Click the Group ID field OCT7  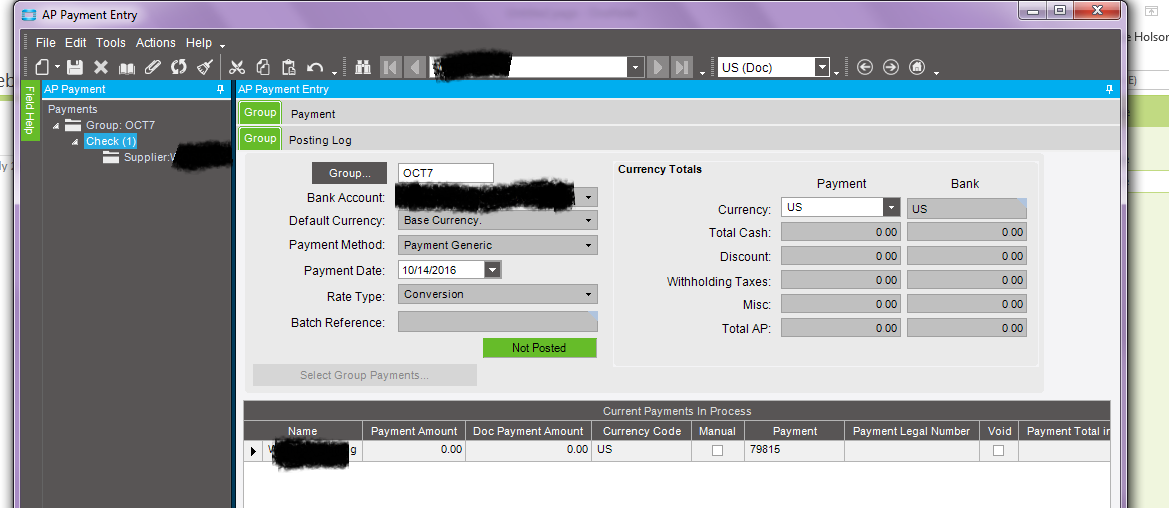pyautogui.click(x=446, y=173)
